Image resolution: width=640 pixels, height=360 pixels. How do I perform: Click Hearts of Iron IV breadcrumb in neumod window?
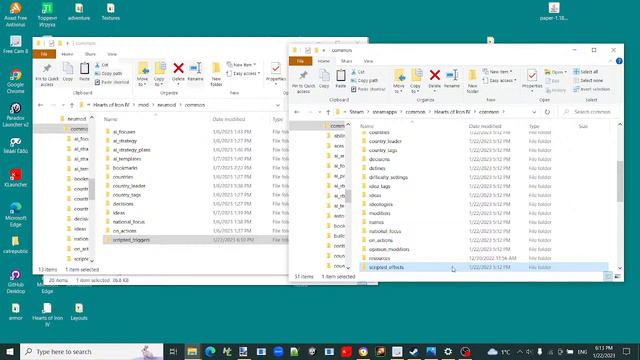coord(111,105)
